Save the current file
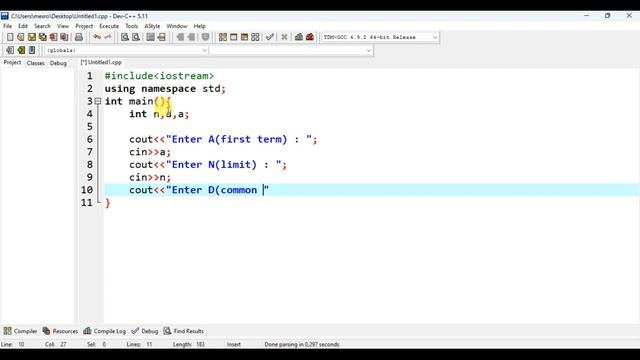 [x=31, y=37]
